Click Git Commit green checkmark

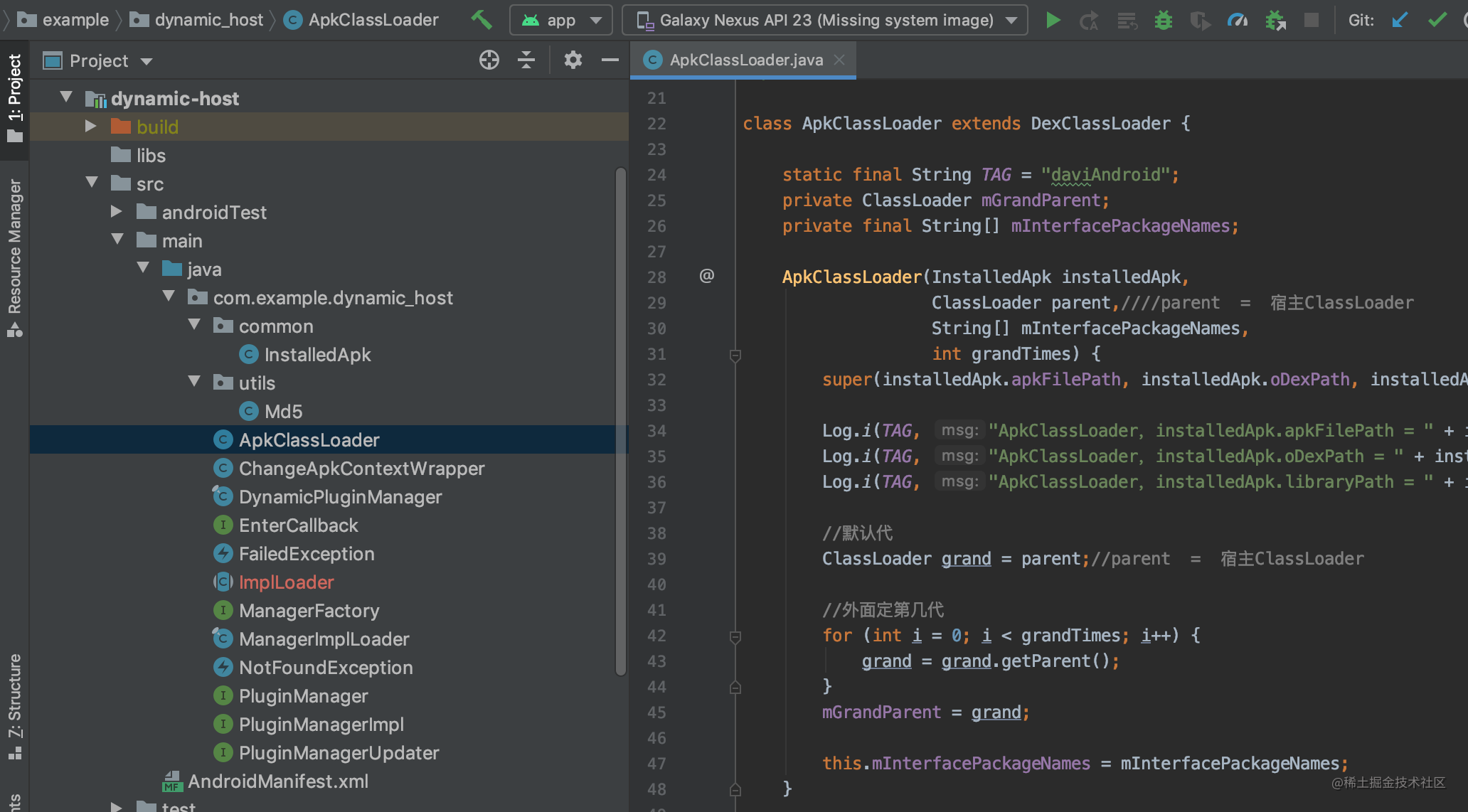1437,20
